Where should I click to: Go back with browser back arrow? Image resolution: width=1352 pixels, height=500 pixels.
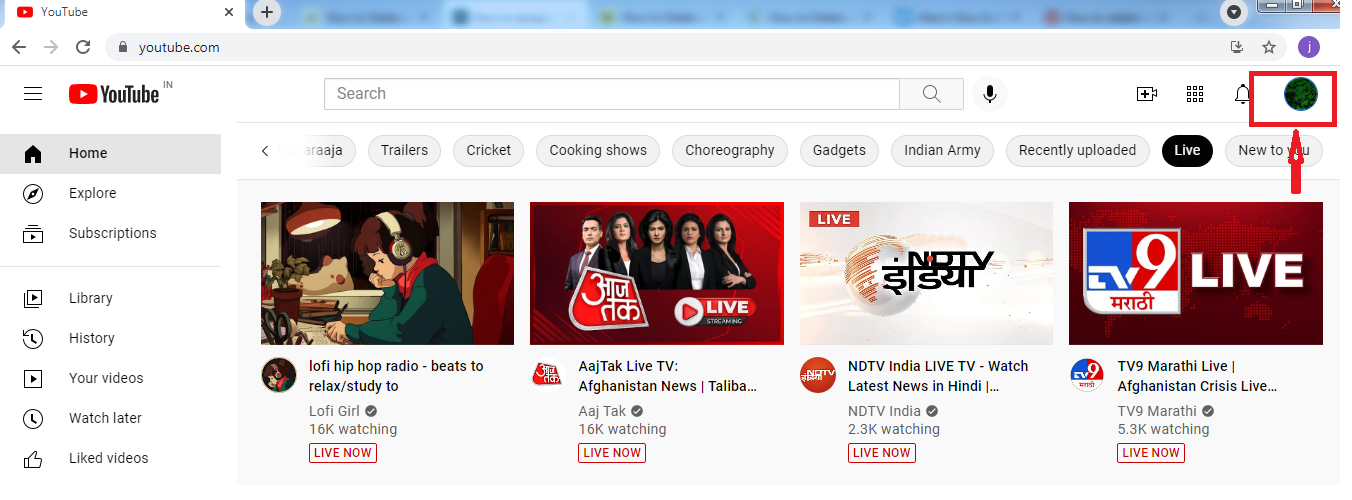[x=19, y=47]
